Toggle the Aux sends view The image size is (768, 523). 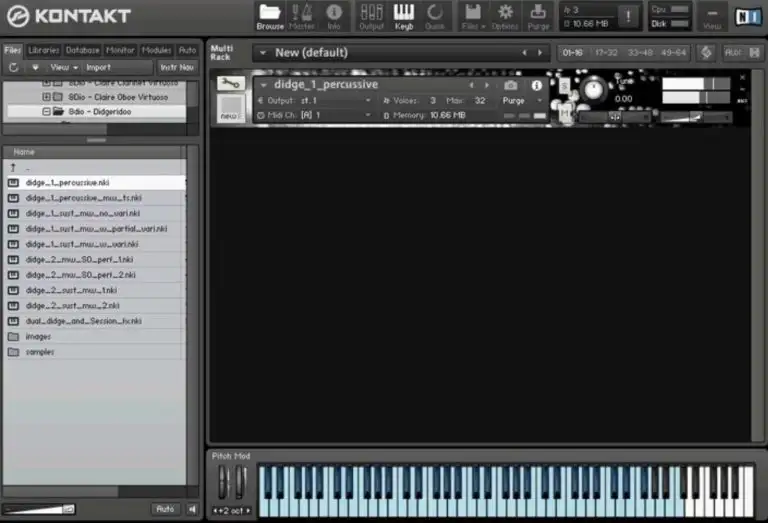pos(733,52)
